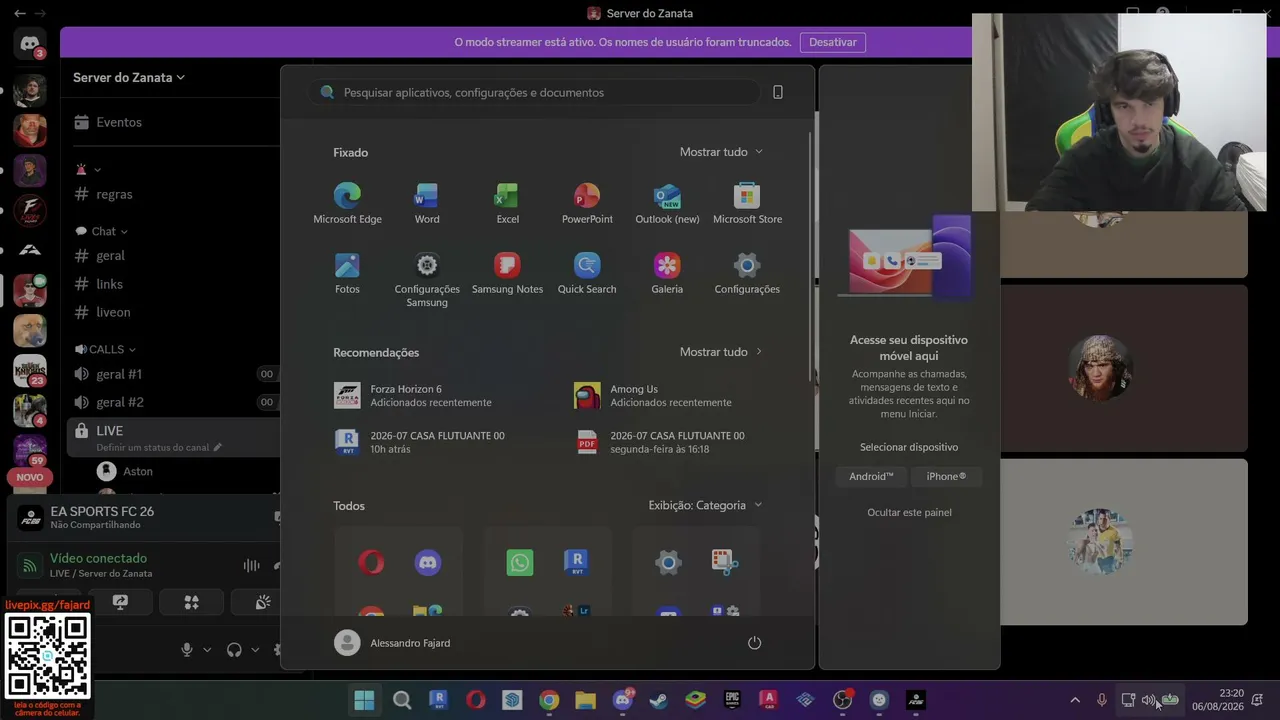Choose iPhone® as mobile device
The width and height of the screenshot is (1280, 720).
946,477
